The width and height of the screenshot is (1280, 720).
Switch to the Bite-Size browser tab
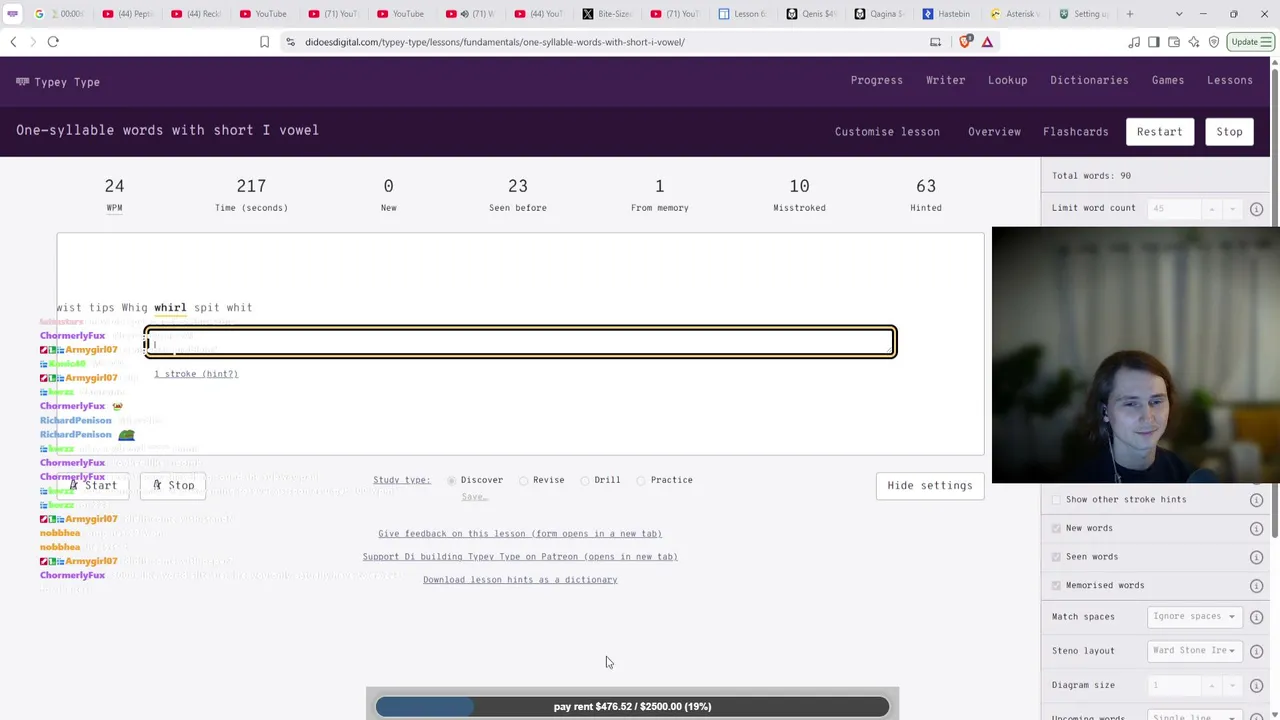click(x=608, y=14)
